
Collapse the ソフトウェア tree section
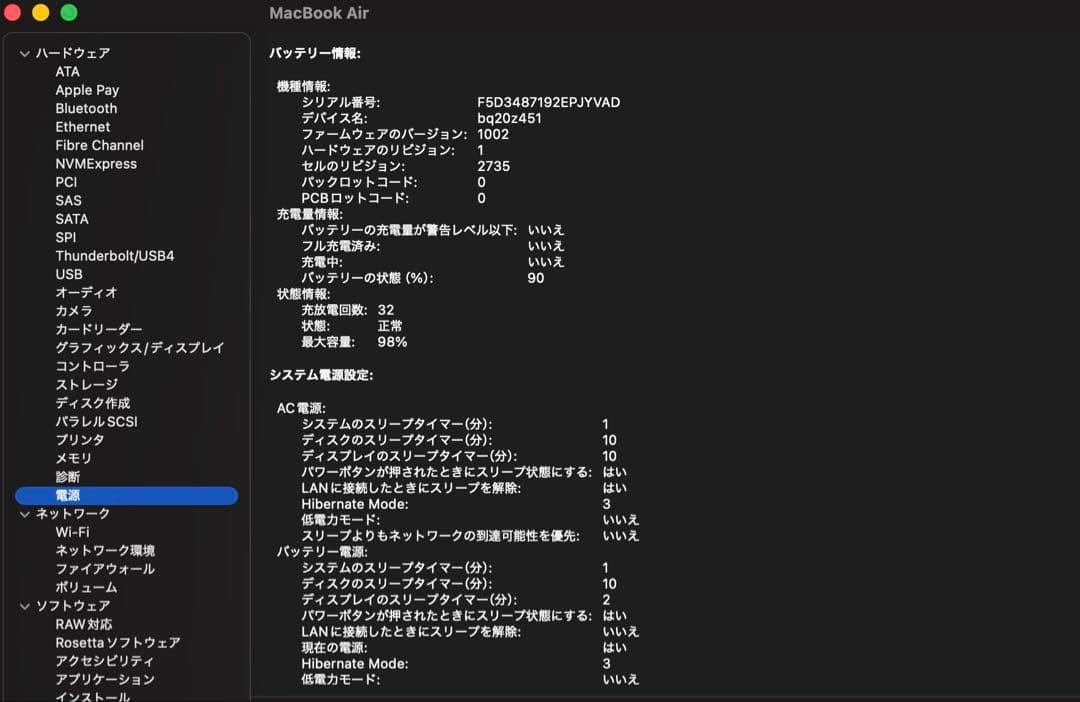click(x=23, y=605)
